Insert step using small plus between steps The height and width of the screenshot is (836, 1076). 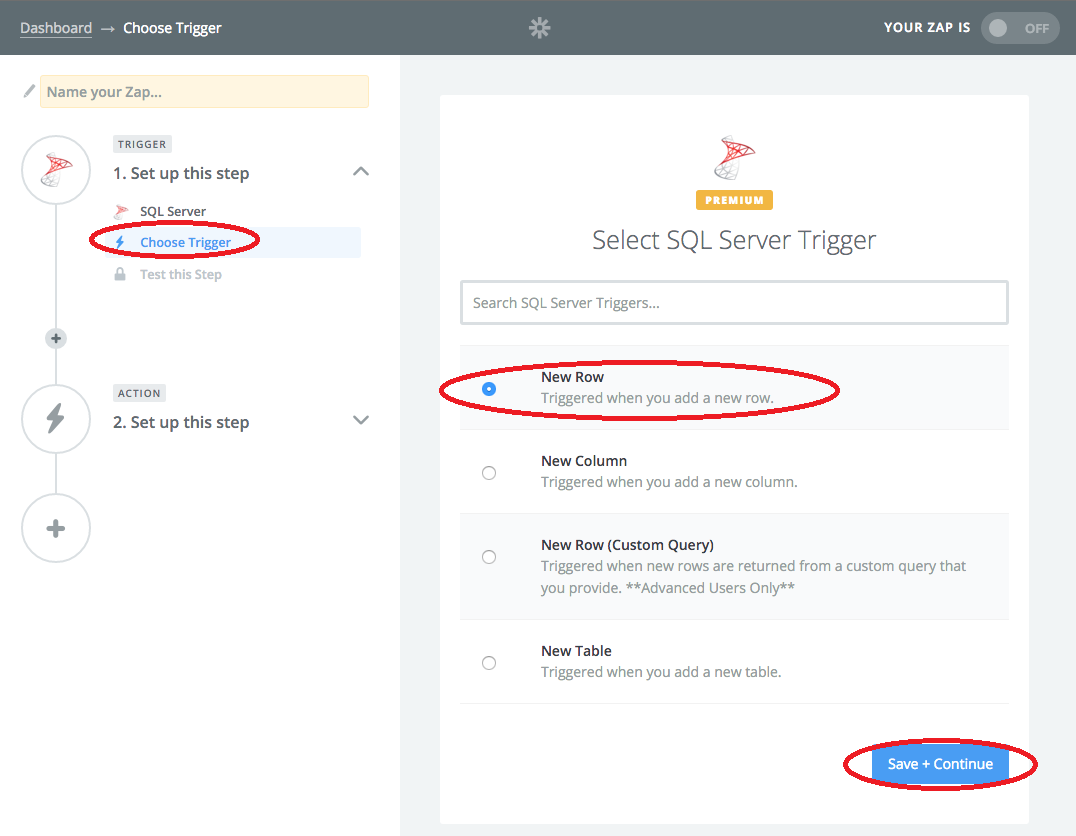[56, 339]
